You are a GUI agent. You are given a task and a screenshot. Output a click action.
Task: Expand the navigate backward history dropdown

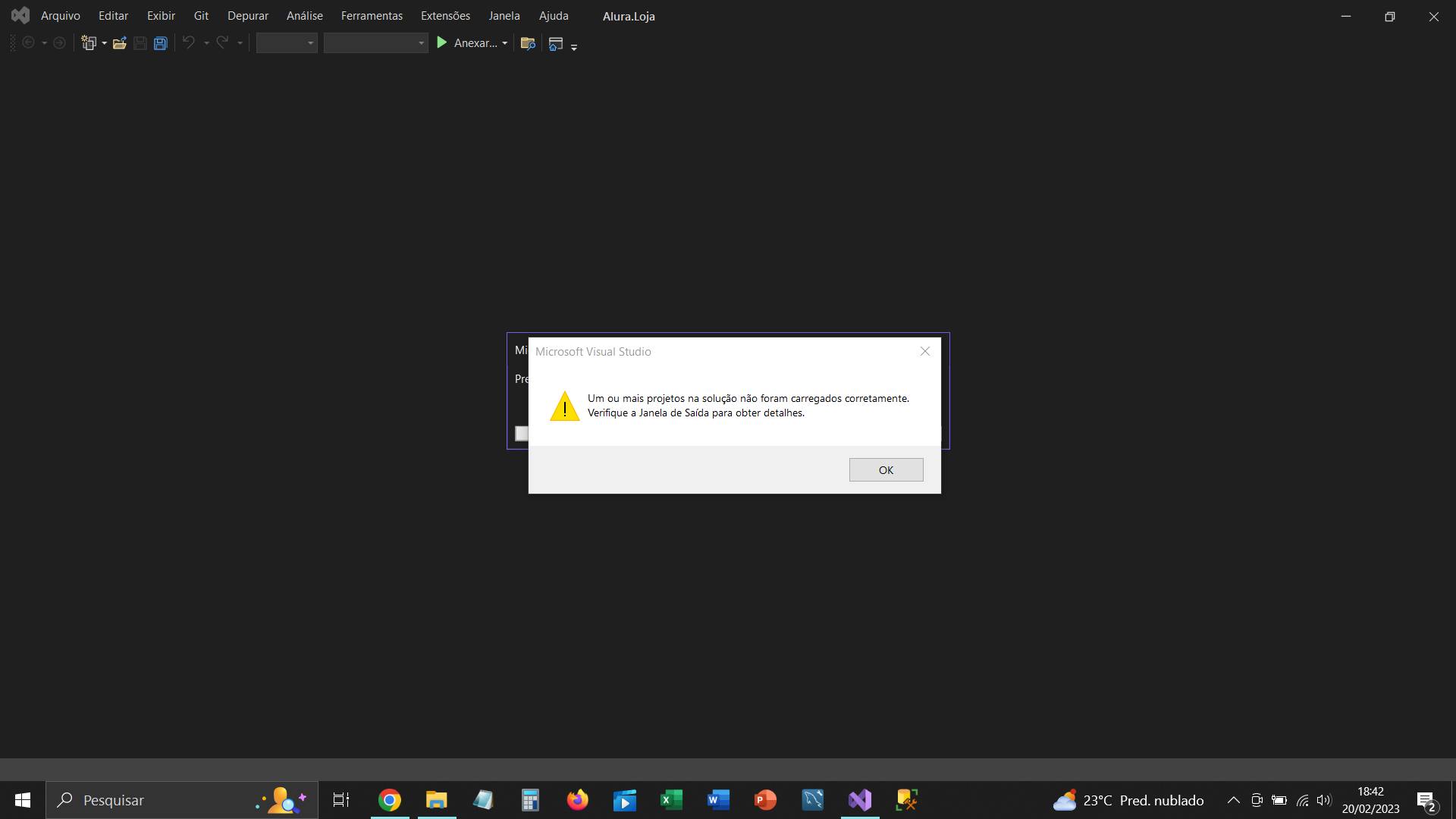coord(45,43)
